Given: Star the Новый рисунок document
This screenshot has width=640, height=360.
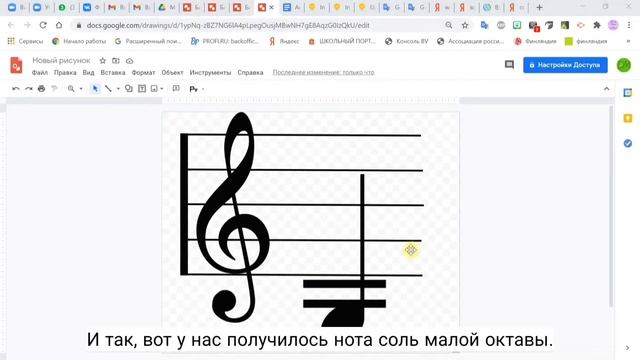Looking at the screenshot, I should coord(103,61).
